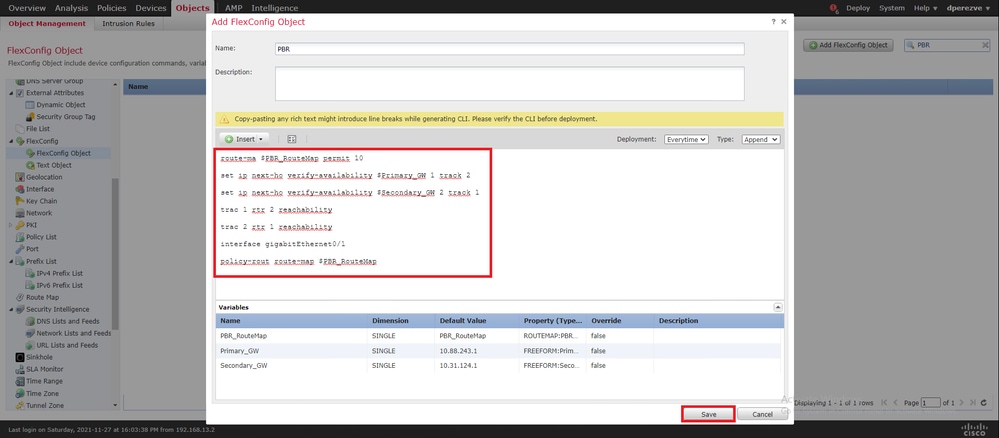Click the Tunnel Zone icon in sidebar
The height and width of the screenshot is (438, 999).
pyautogui.click(x=20, y=405)
